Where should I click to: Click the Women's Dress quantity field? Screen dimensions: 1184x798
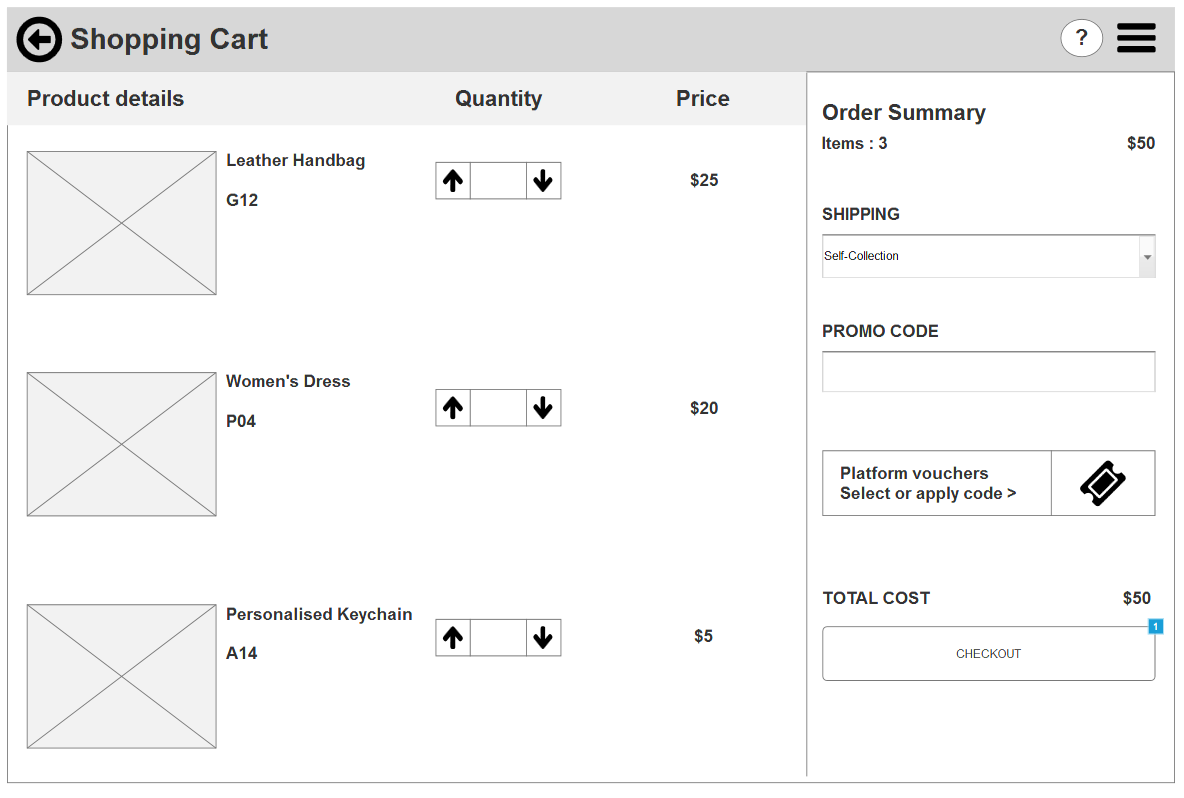pos(498,408)
